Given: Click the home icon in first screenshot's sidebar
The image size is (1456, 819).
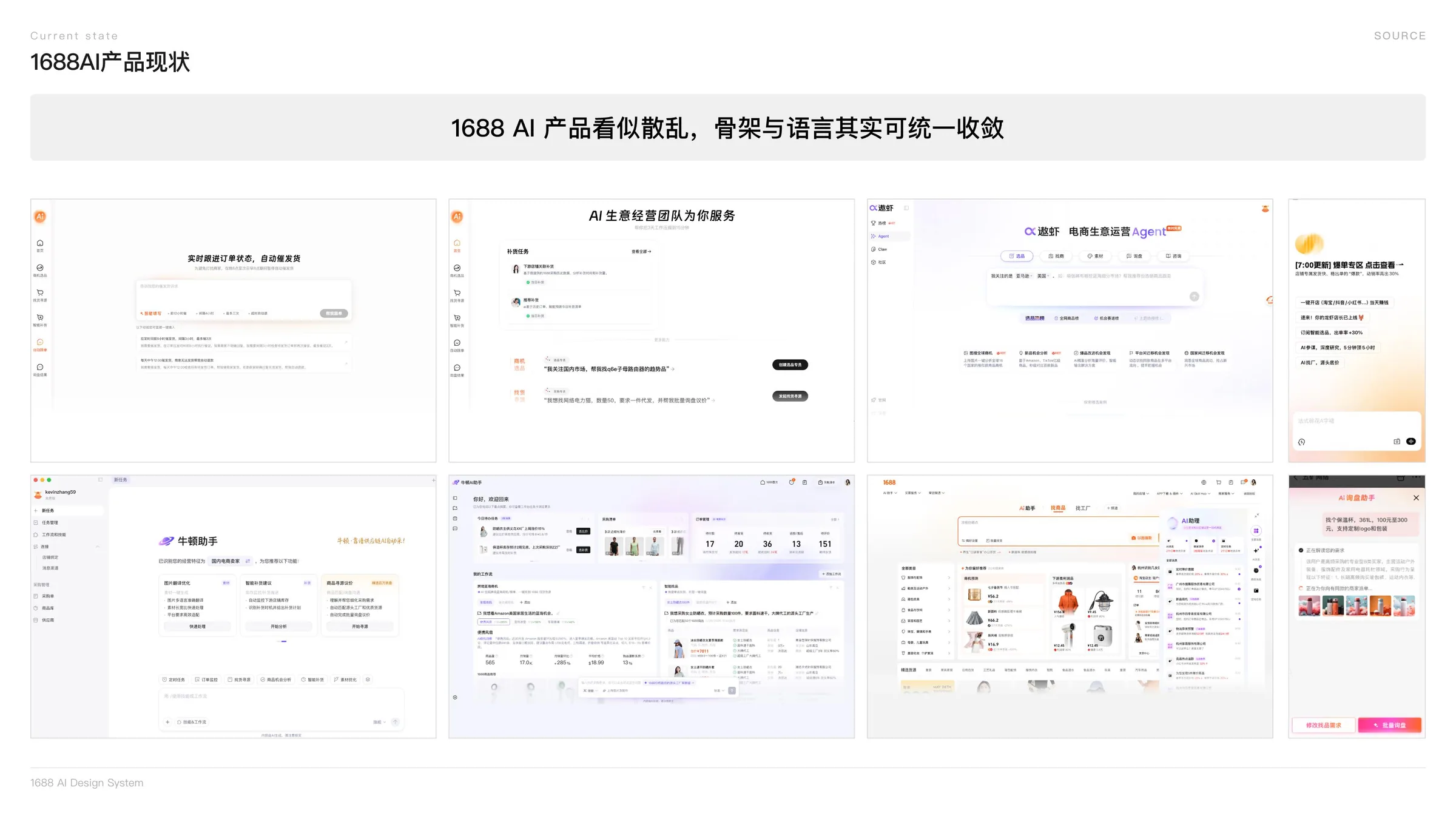Looking at the screenshot, I should [40, 243].
